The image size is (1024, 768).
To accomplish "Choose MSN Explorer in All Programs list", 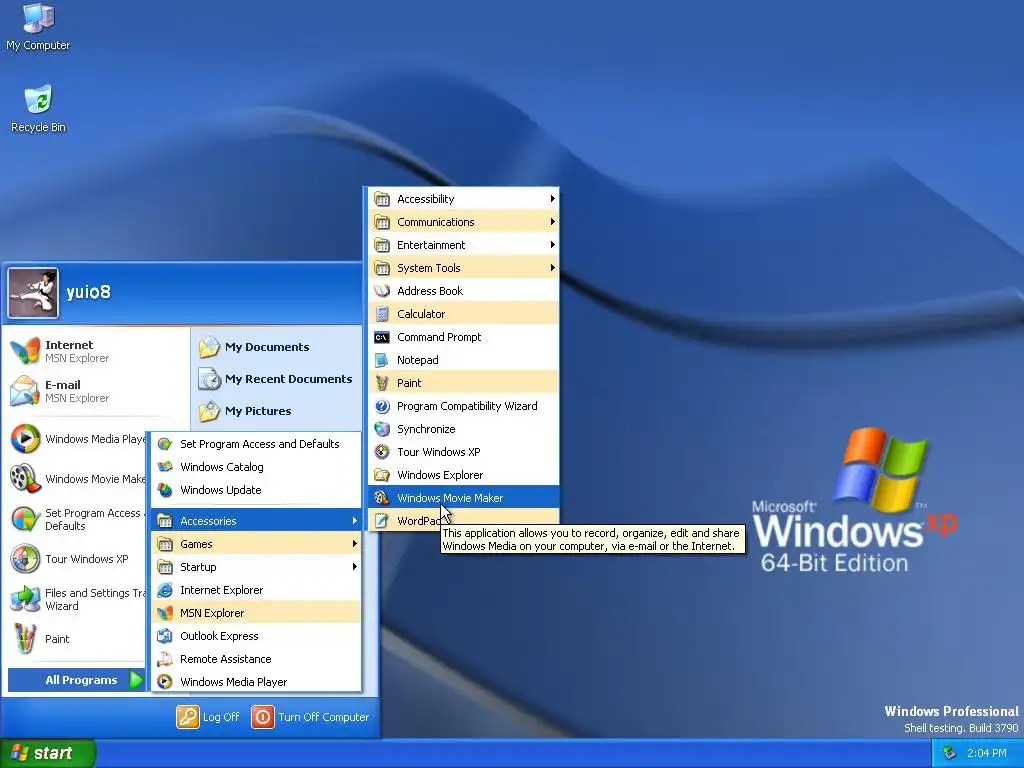I will point(256,613).
